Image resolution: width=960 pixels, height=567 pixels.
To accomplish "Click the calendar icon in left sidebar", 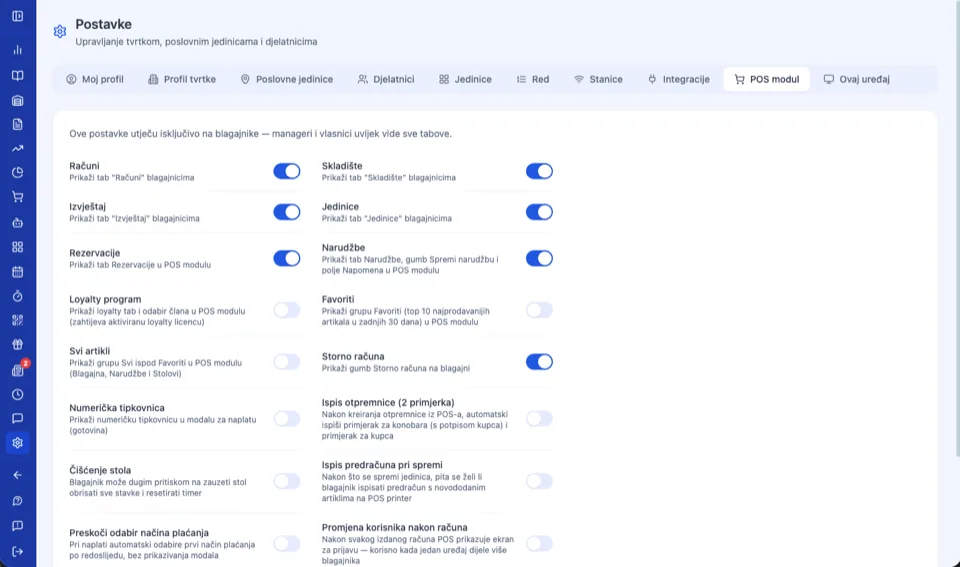I will 17,271.
